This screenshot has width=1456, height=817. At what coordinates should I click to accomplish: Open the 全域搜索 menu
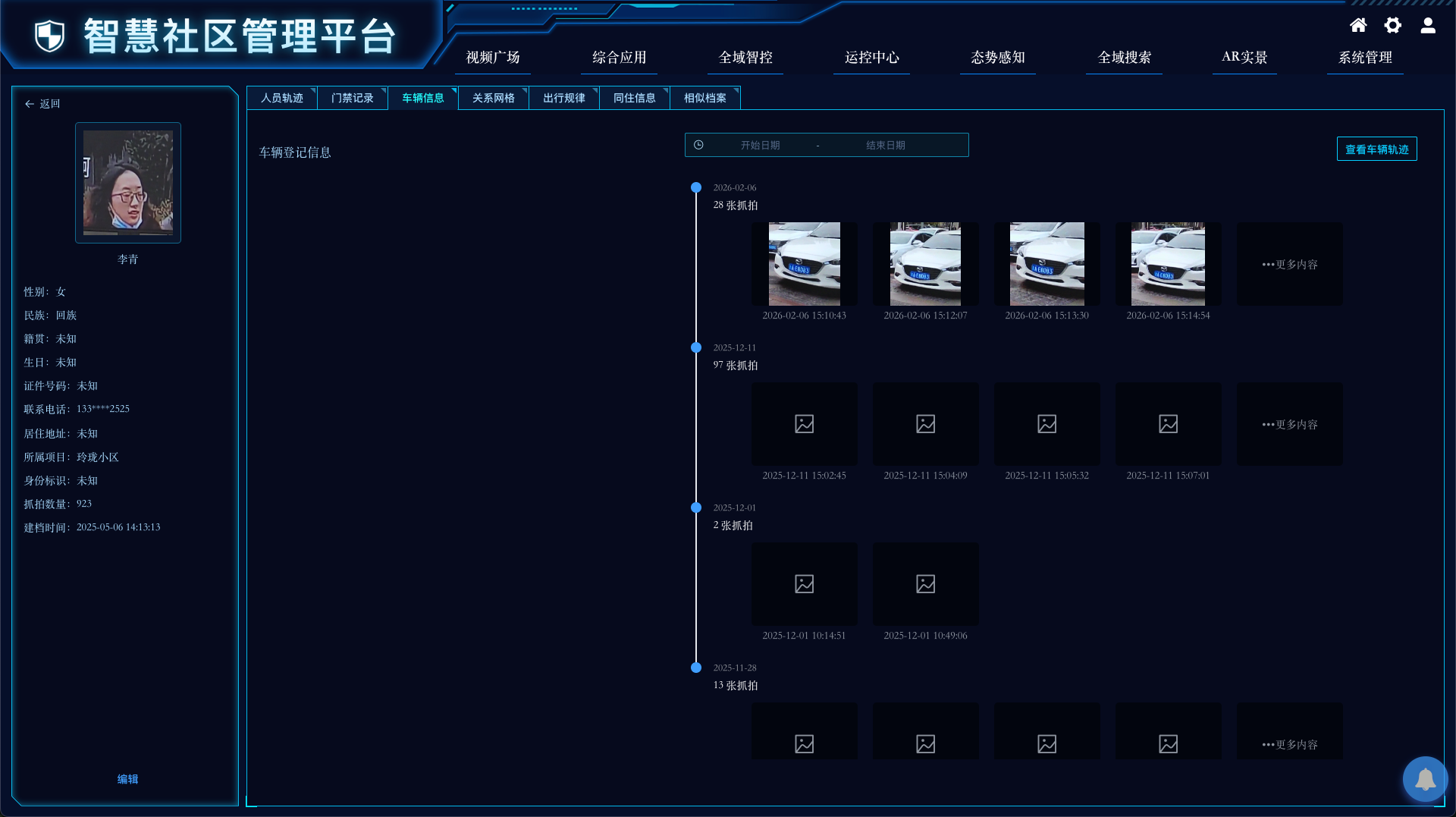[x=1125, y=58]
